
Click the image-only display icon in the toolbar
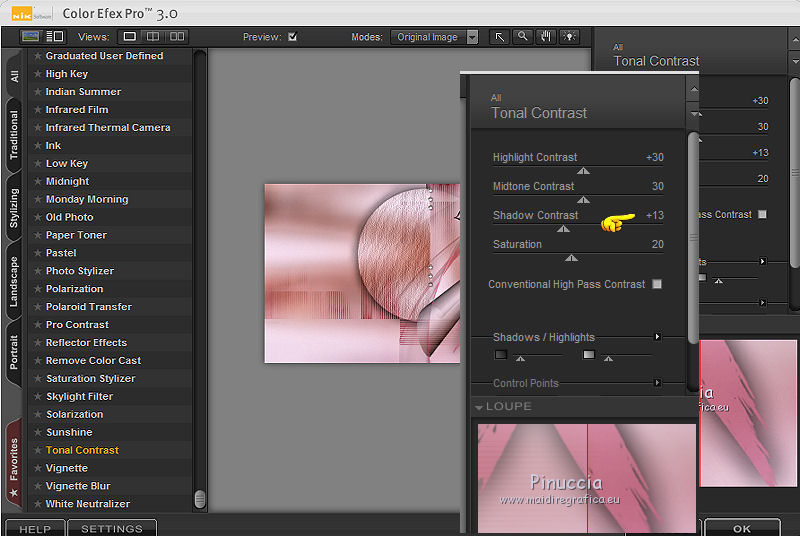click(x=30, y=36)
